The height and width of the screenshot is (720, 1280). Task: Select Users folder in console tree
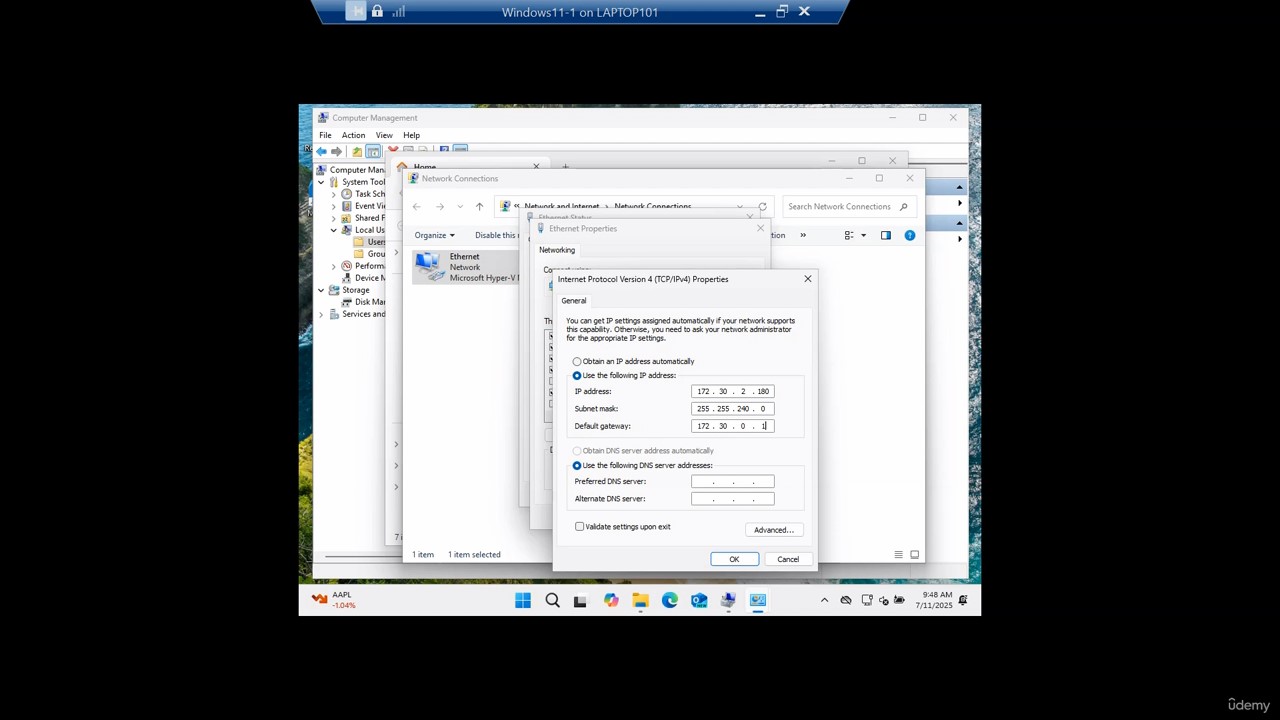pyautogui.click(x=368, y=242)
